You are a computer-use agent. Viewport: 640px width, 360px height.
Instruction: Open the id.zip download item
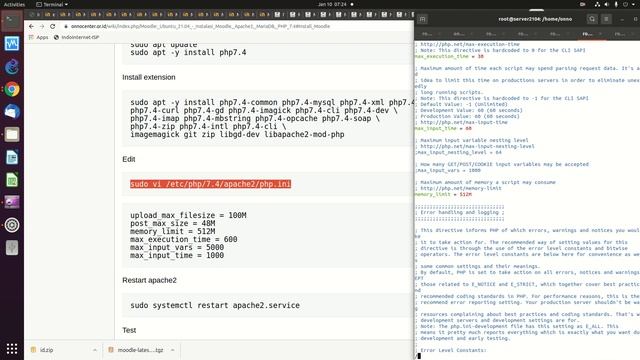tap(43, 350)
